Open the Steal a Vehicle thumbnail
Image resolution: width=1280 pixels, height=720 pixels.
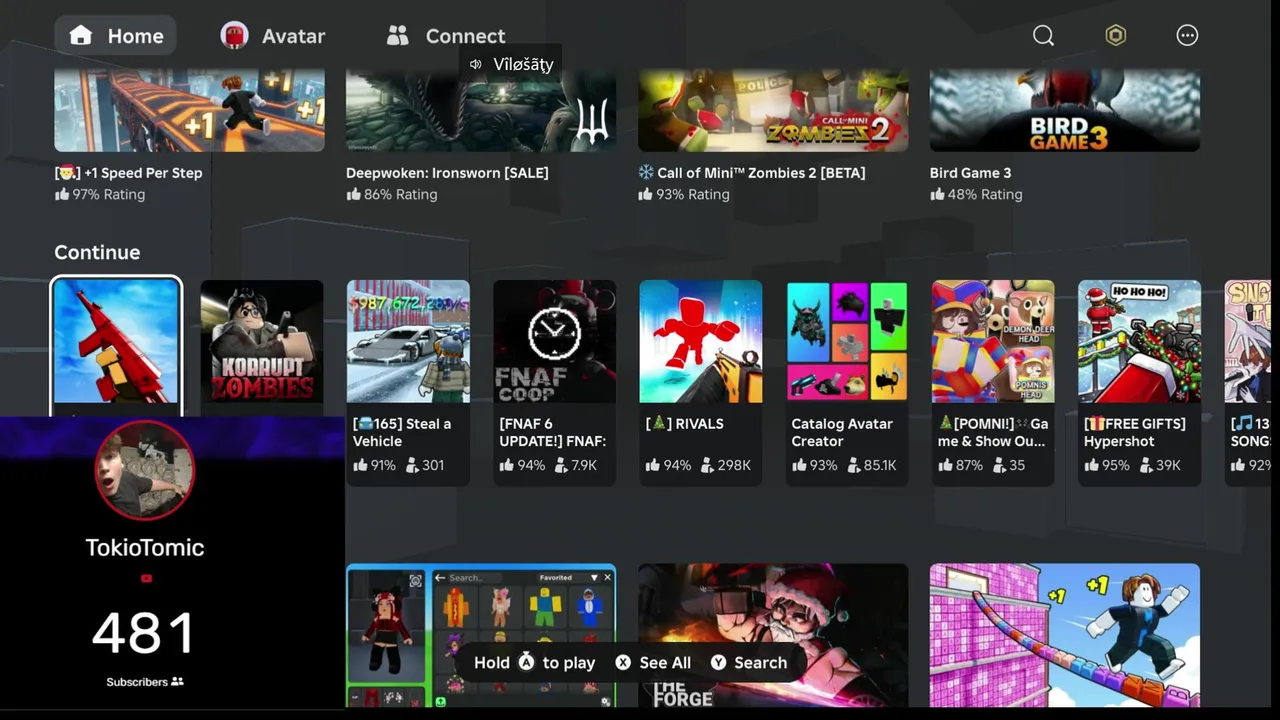click(408, 342)
